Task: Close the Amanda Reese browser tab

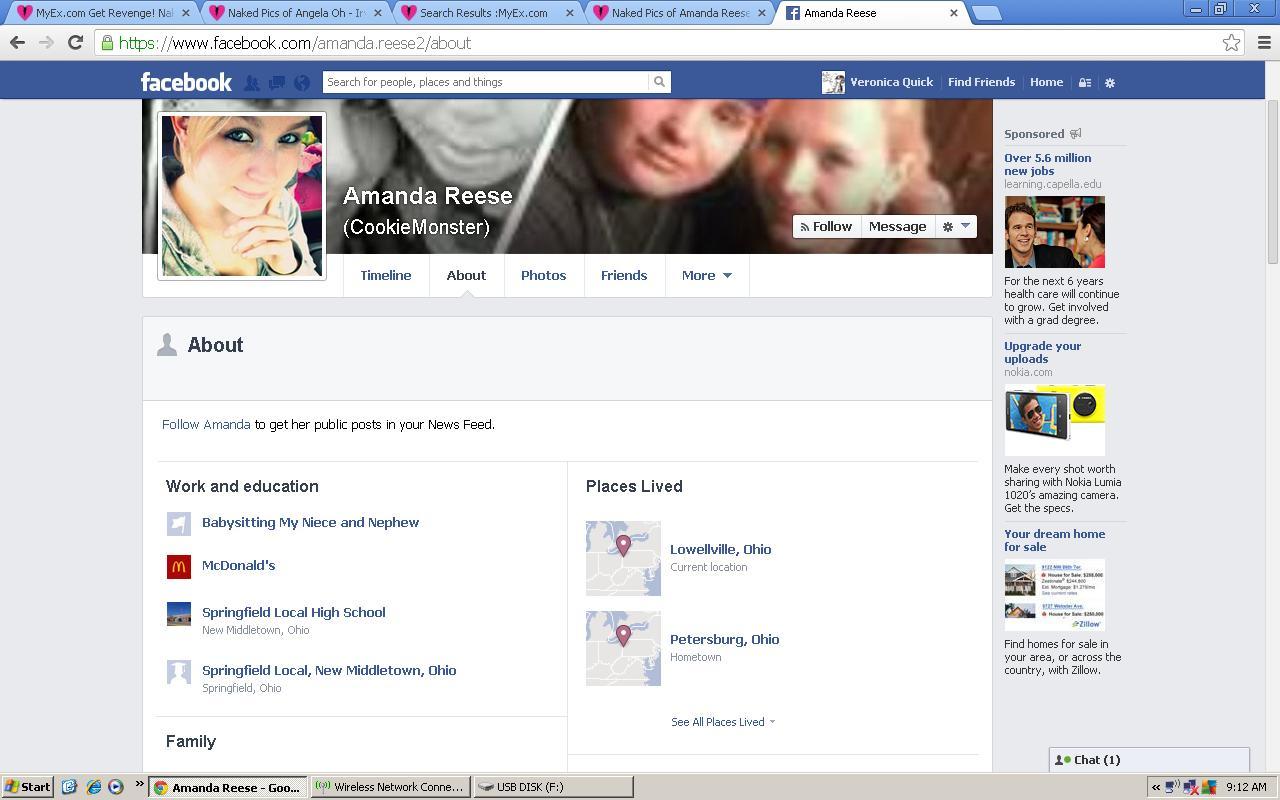Action: point(953,13)
